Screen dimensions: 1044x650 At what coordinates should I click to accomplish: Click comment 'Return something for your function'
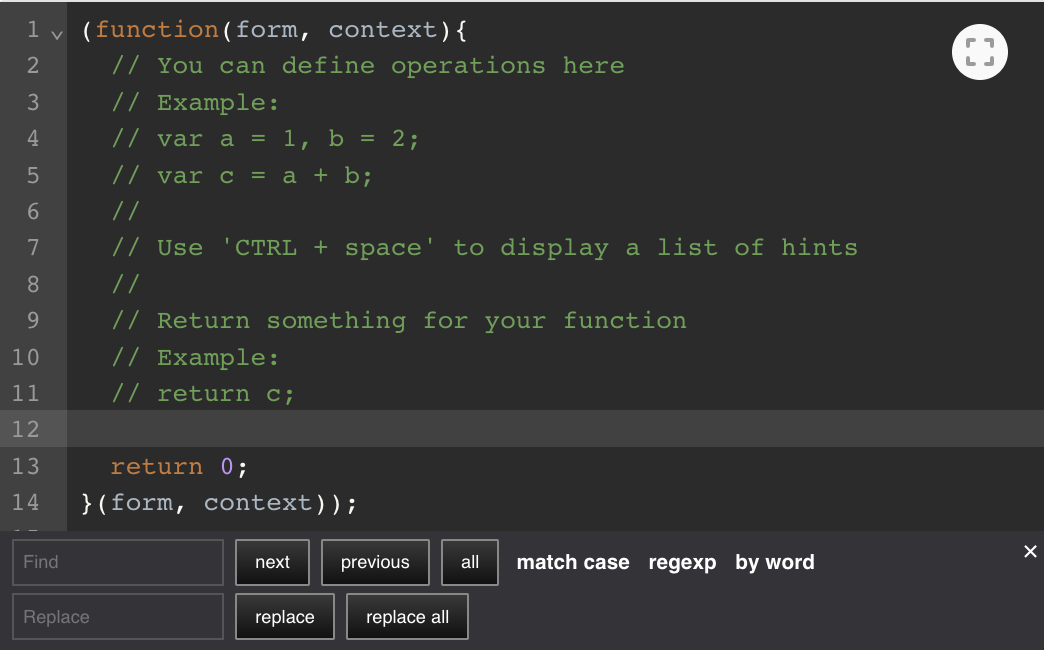coord(399,321)
